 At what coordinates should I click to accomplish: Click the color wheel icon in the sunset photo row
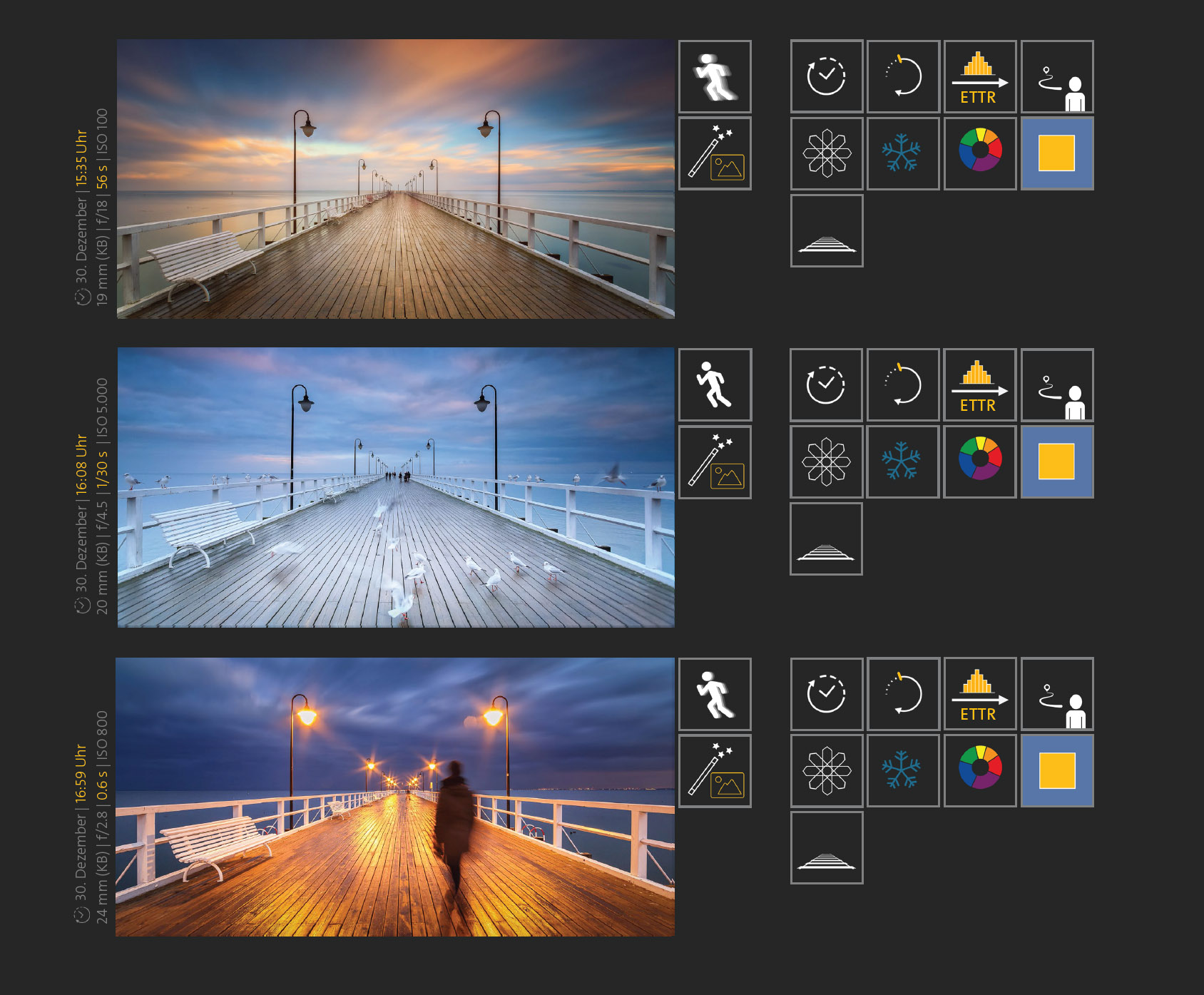(x=980, y=153)
